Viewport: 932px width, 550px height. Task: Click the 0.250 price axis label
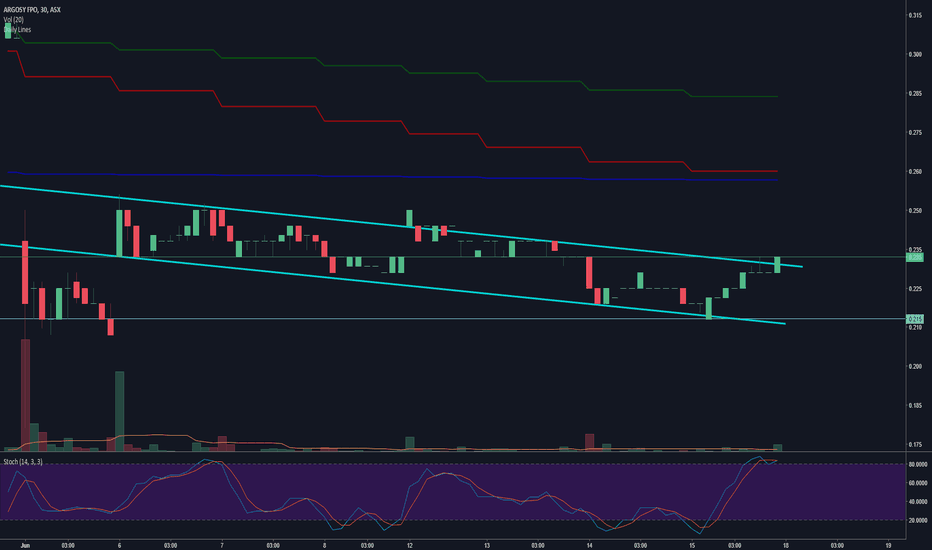915,210
